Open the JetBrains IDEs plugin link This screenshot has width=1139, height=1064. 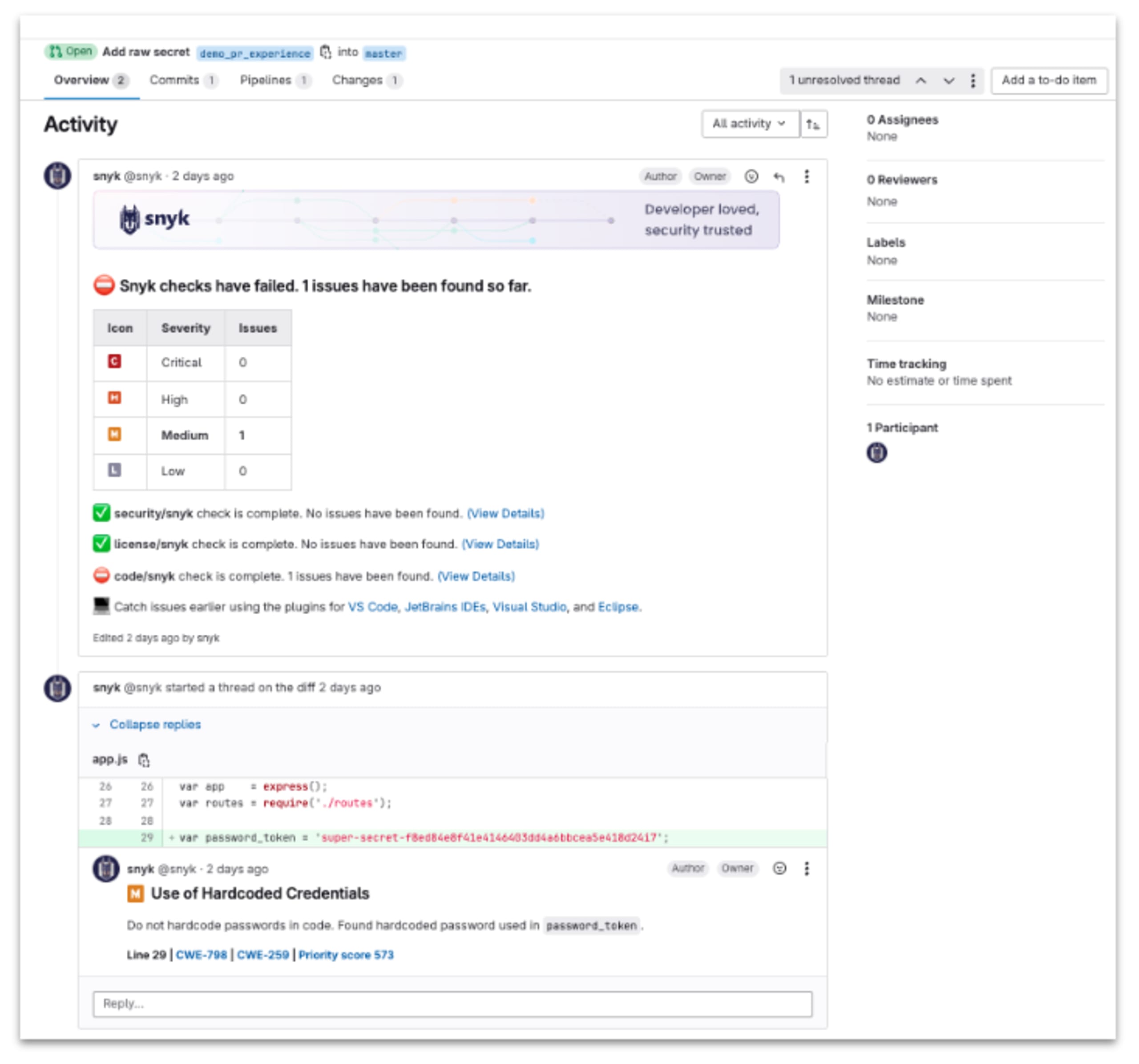click(x=445, y=607)
